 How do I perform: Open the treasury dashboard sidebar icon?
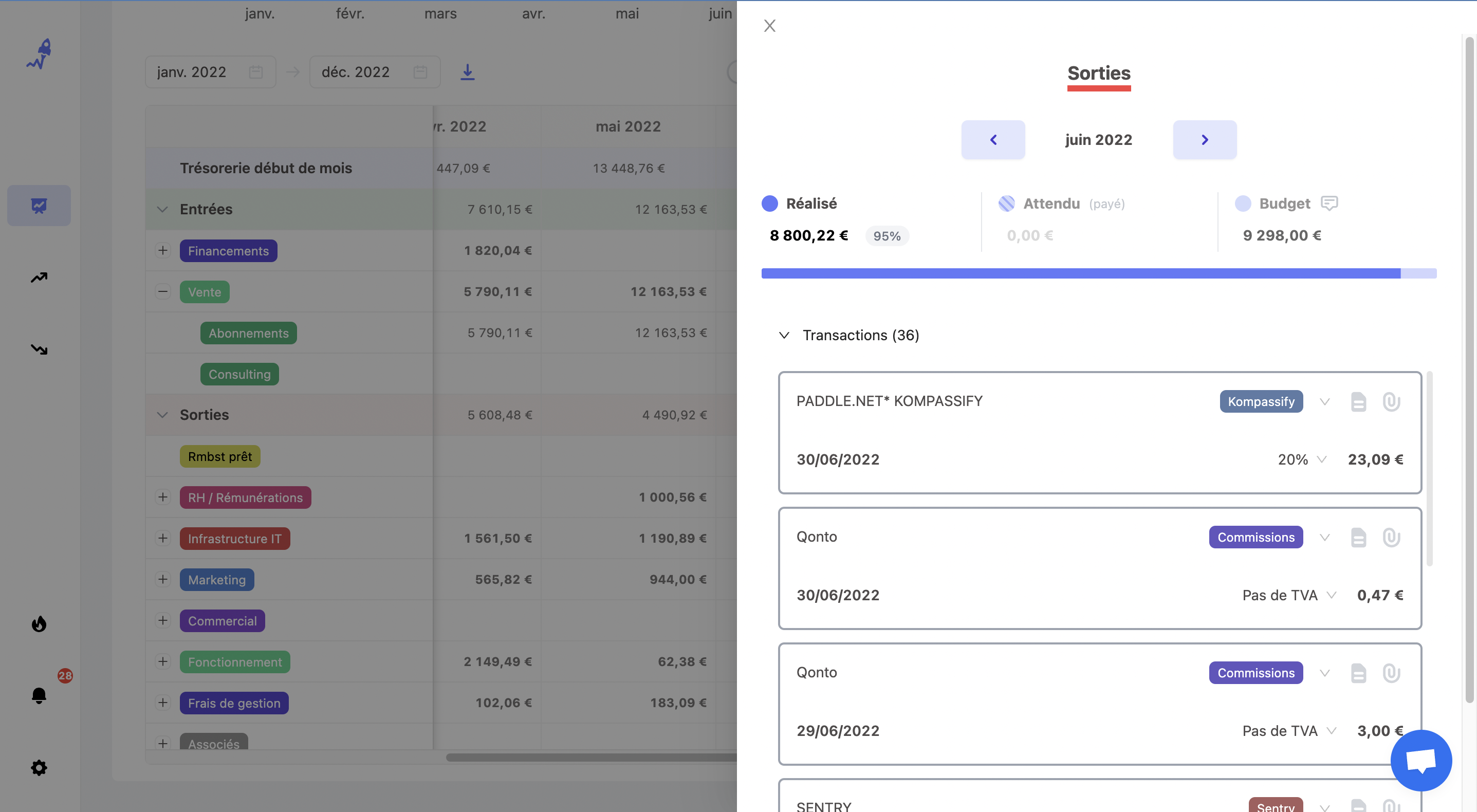[x=39, y=205]
